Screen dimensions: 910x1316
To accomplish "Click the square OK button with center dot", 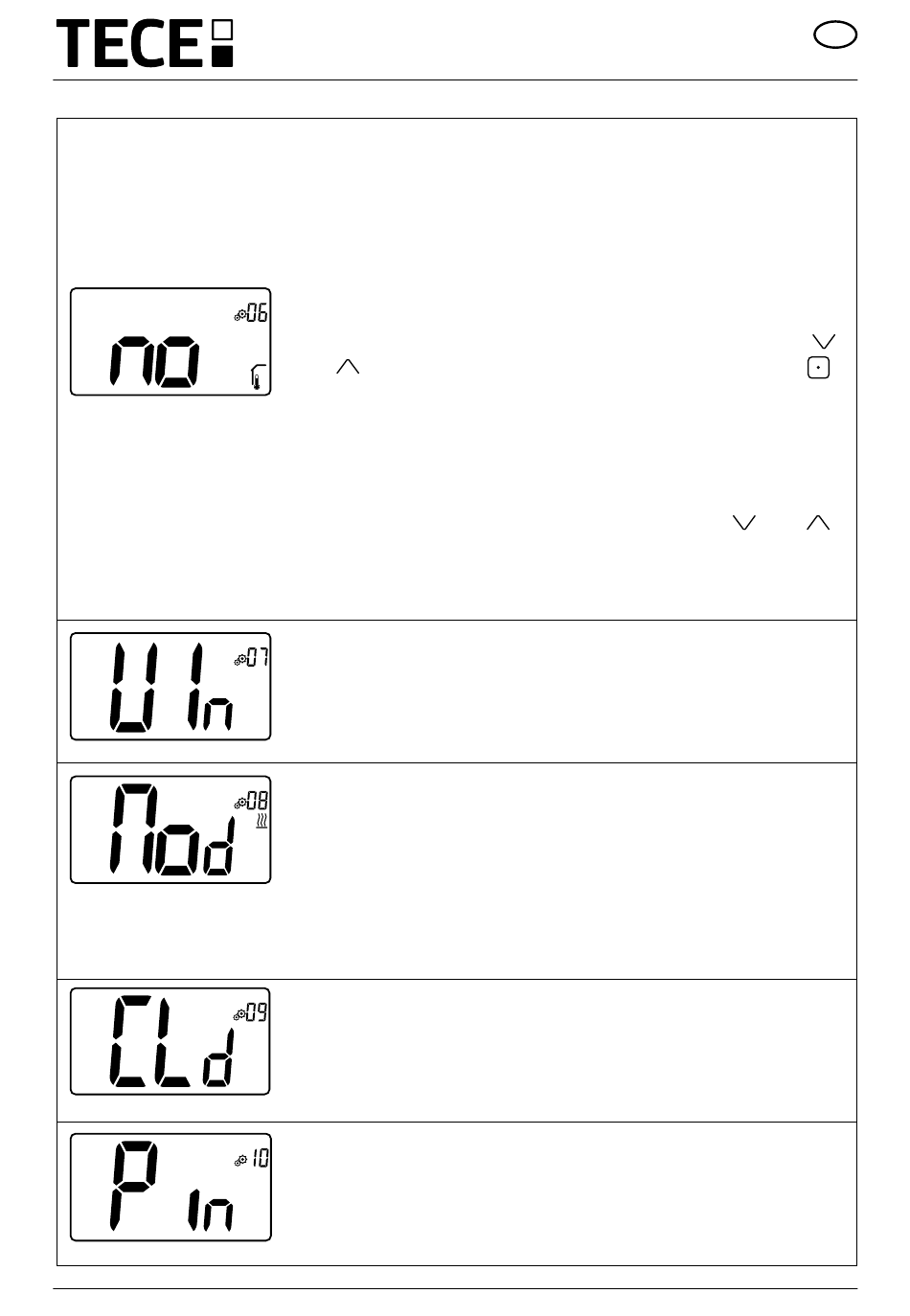I will click(818, 367).
